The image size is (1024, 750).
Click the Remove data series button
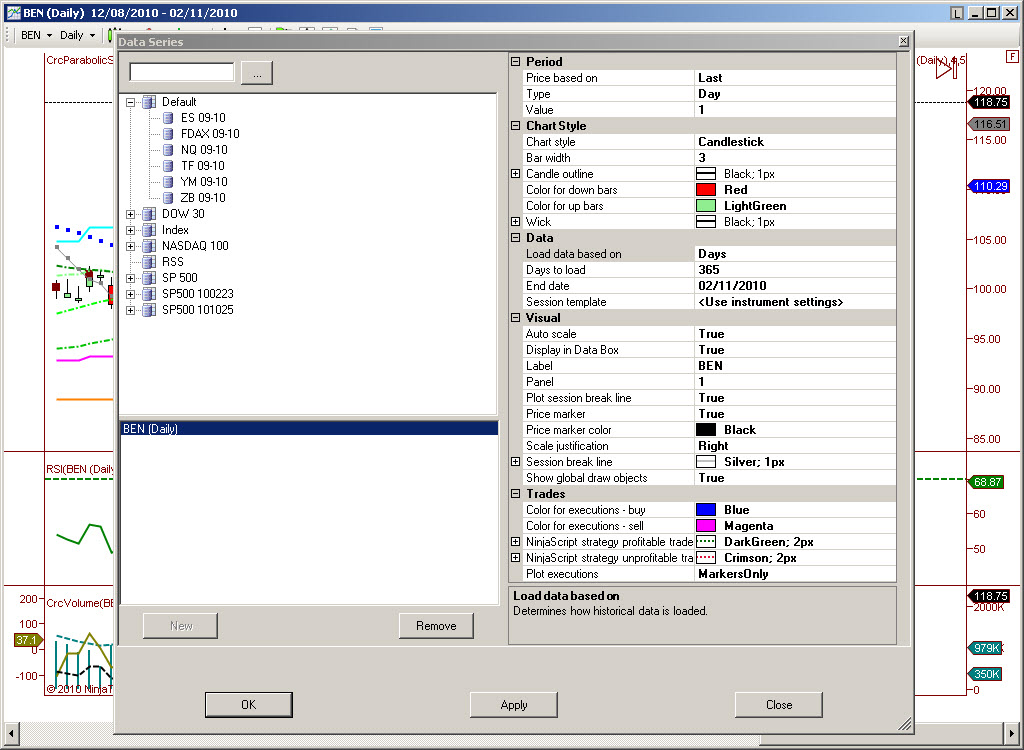(x=436, y=626)
